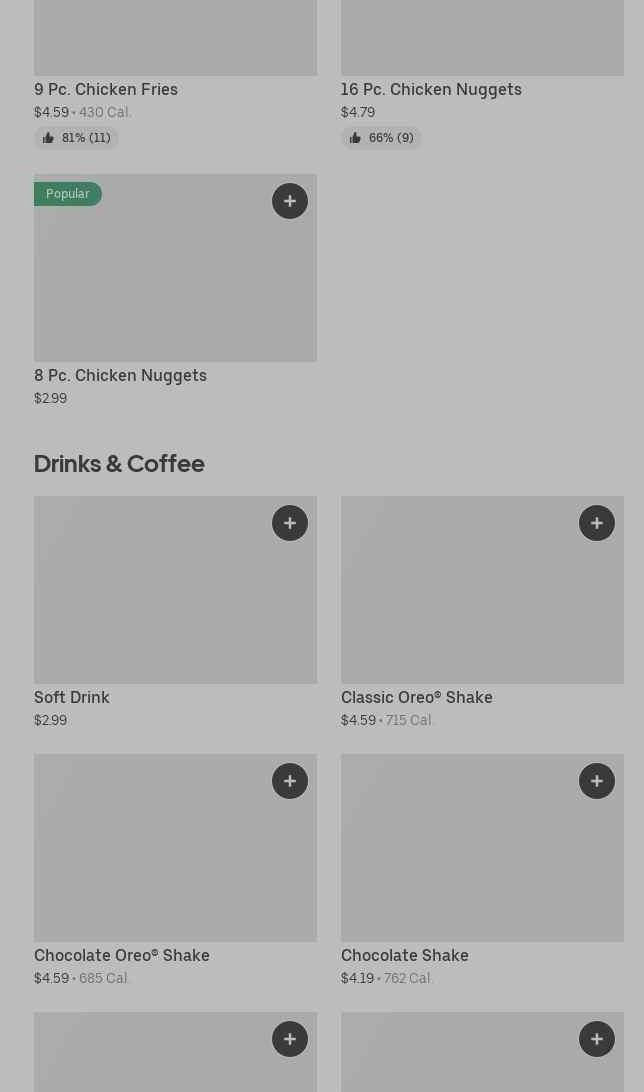
Task: Add Chocolate Oreo Shake with plus icon
Action: 290,781
